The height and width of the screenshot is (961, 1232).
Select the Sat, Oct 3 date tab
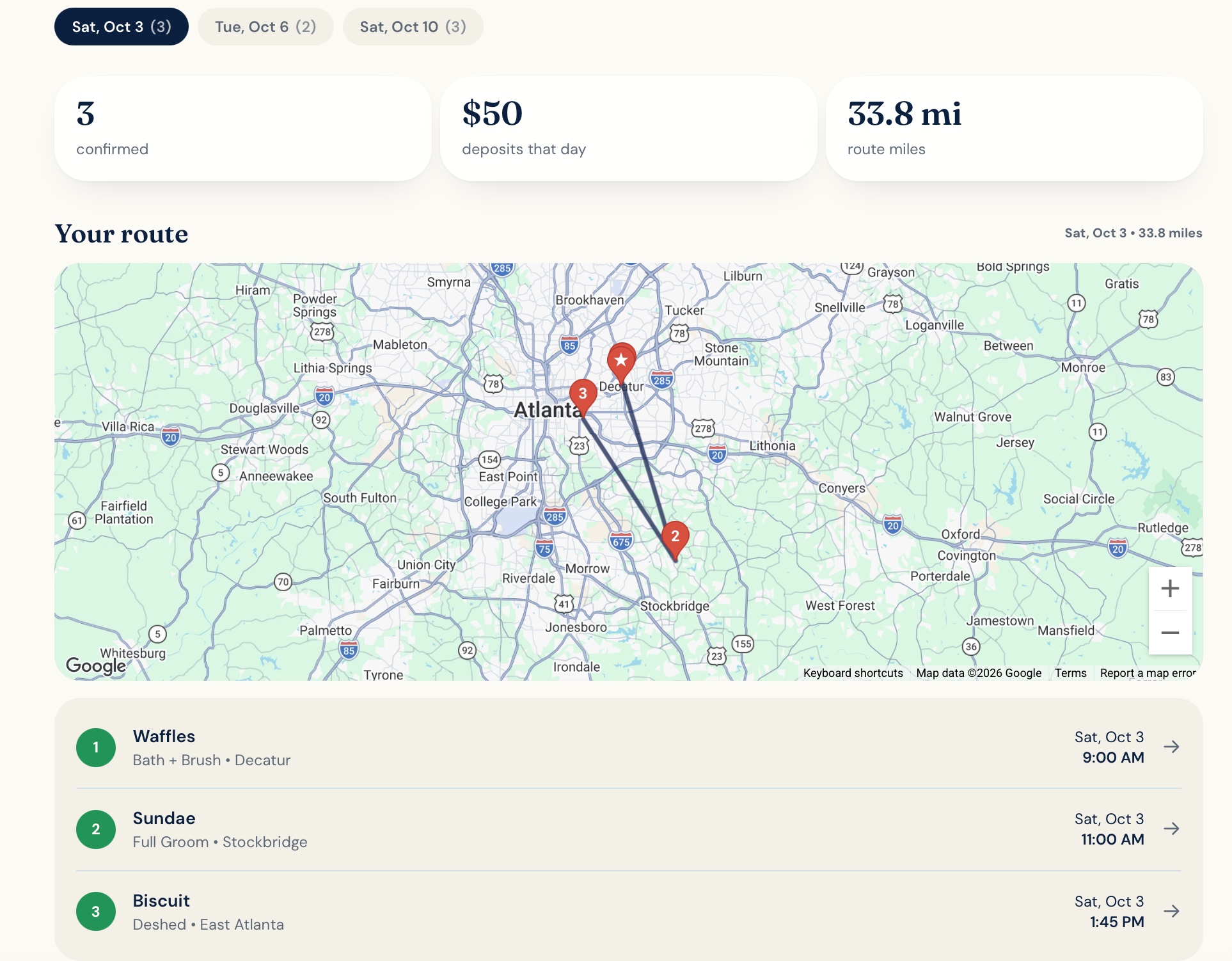[122, 27]
